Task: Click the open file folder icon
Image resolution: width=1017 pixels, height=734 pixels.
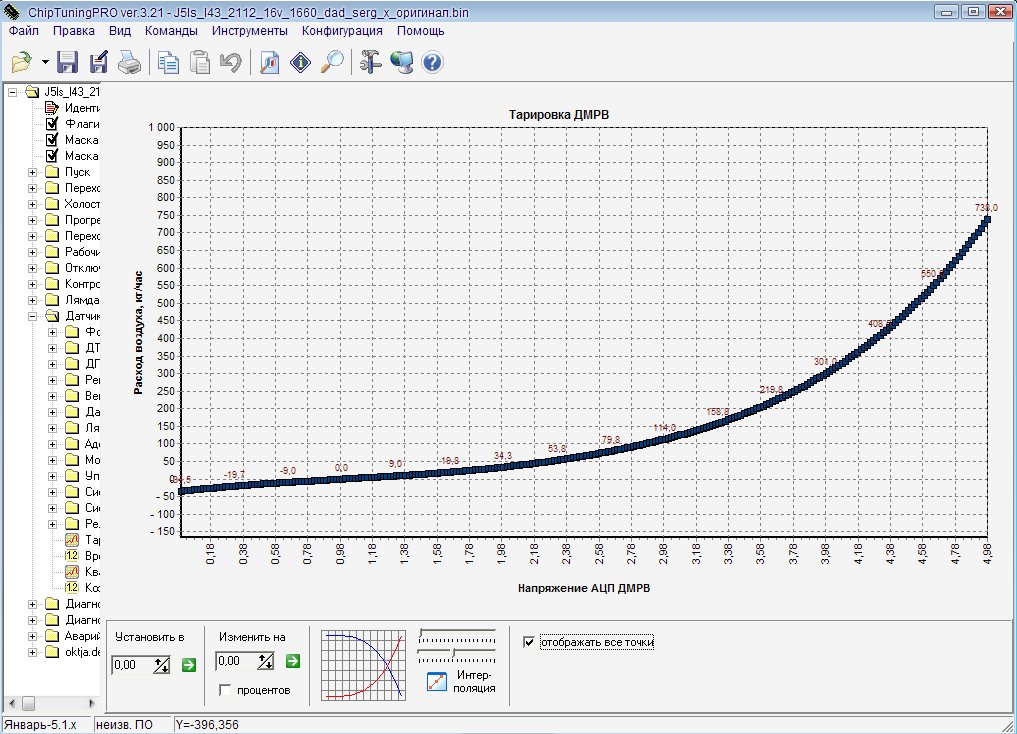Action: [x=22, y=63]
